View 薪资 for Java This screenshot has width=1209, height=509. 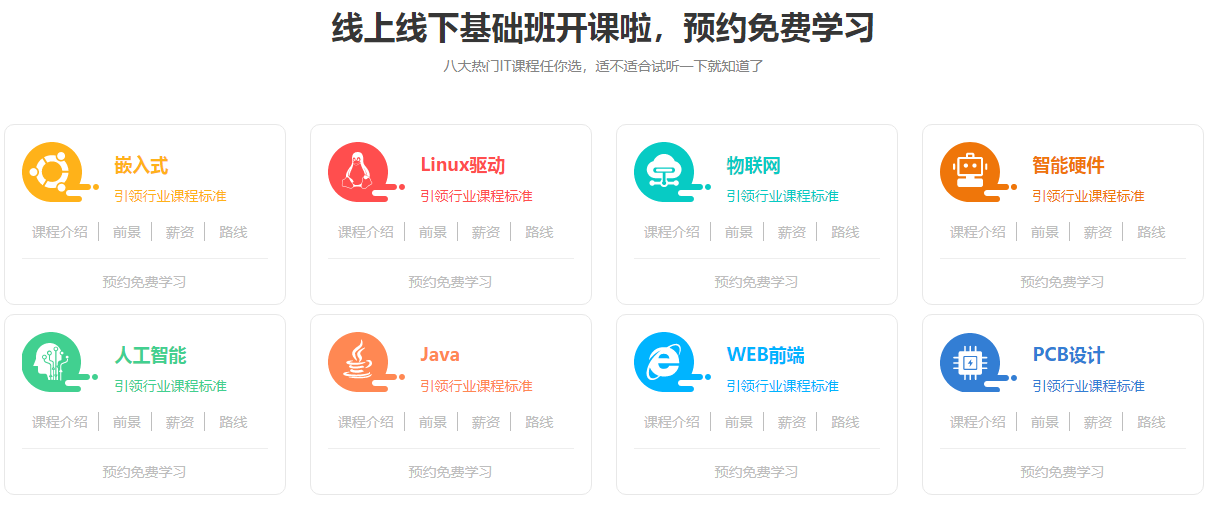[x=485, y=422]
